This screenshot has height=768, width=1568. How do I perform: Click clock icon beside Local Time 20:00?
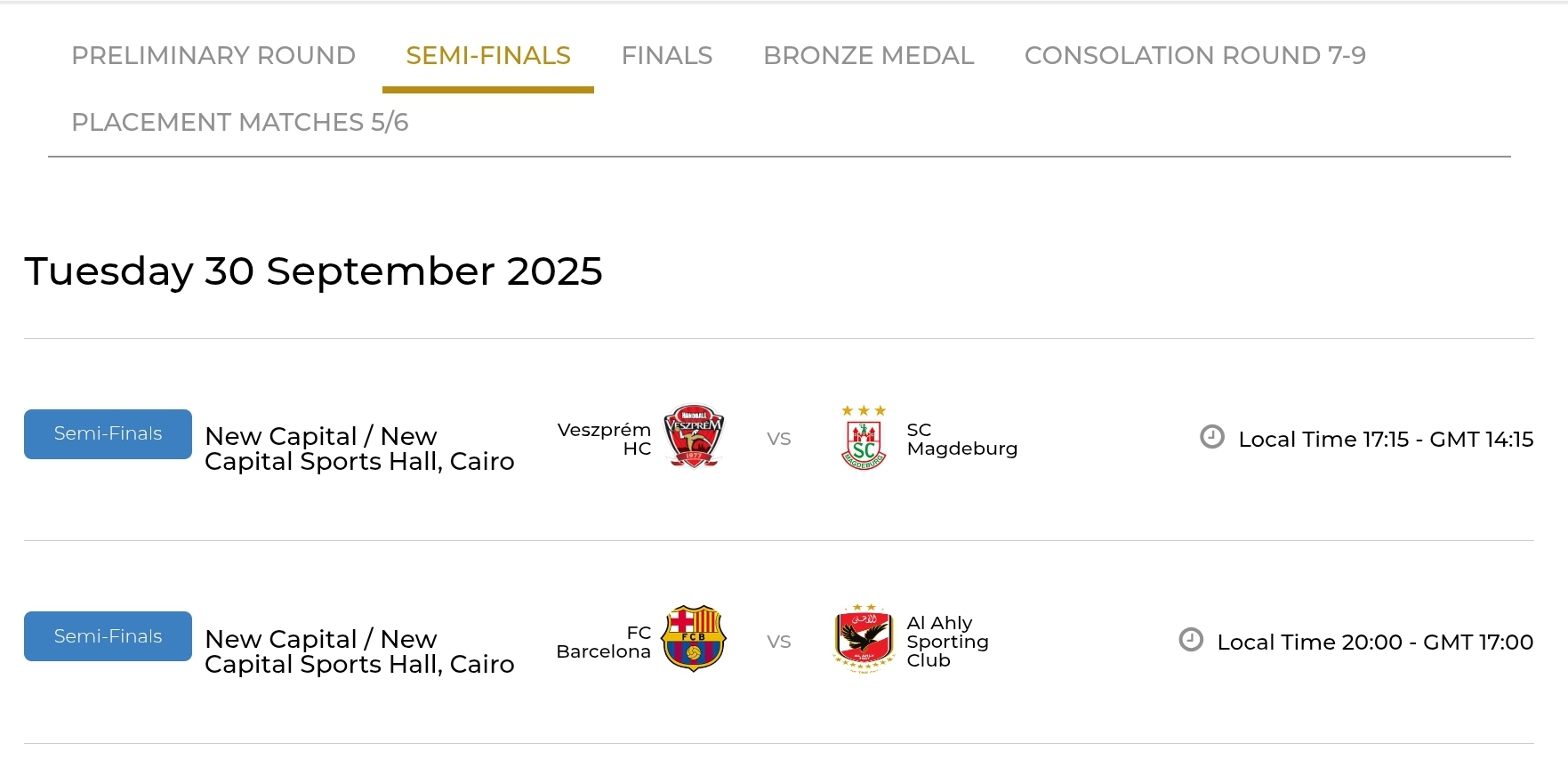point(1190,640)
